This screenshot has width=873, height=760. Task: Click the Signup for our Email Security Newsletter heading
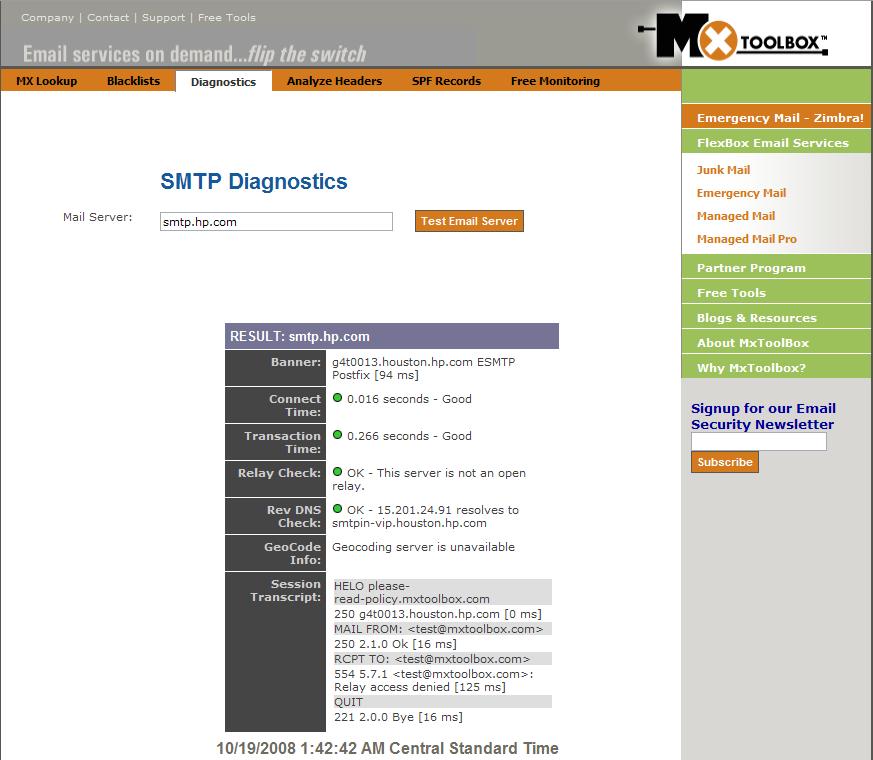click(x=763, y=416)
